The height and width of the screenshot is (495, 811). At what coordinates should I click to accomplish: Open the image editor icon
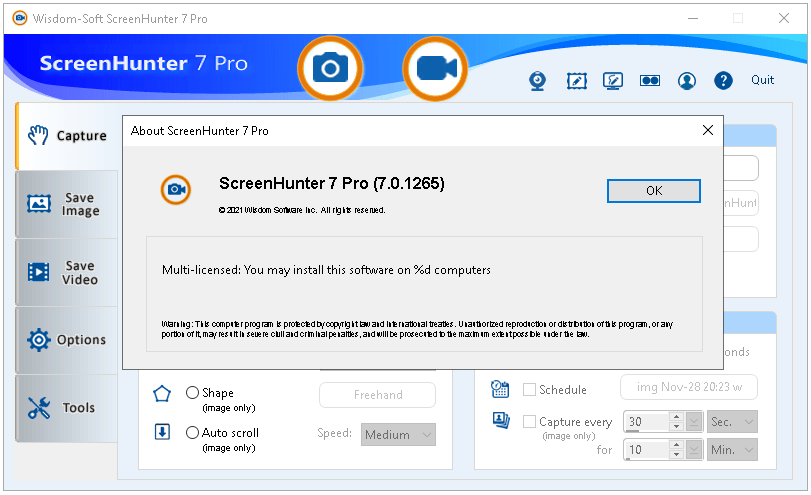point(577,81)
